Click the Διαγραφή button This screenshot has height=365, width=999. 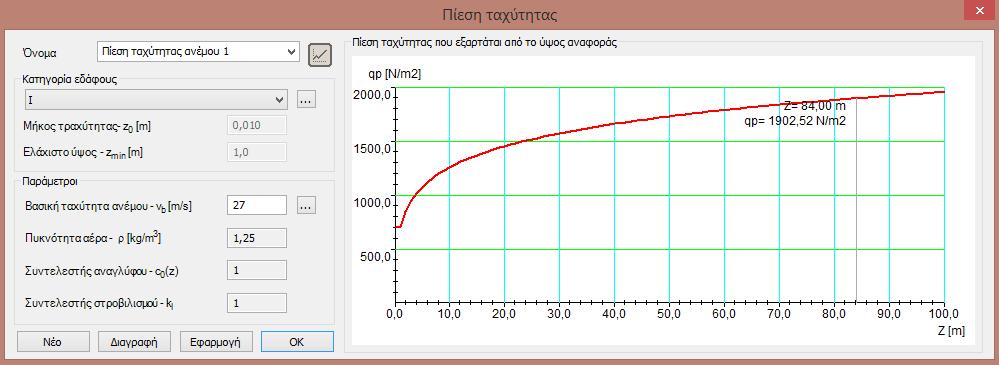135,341
